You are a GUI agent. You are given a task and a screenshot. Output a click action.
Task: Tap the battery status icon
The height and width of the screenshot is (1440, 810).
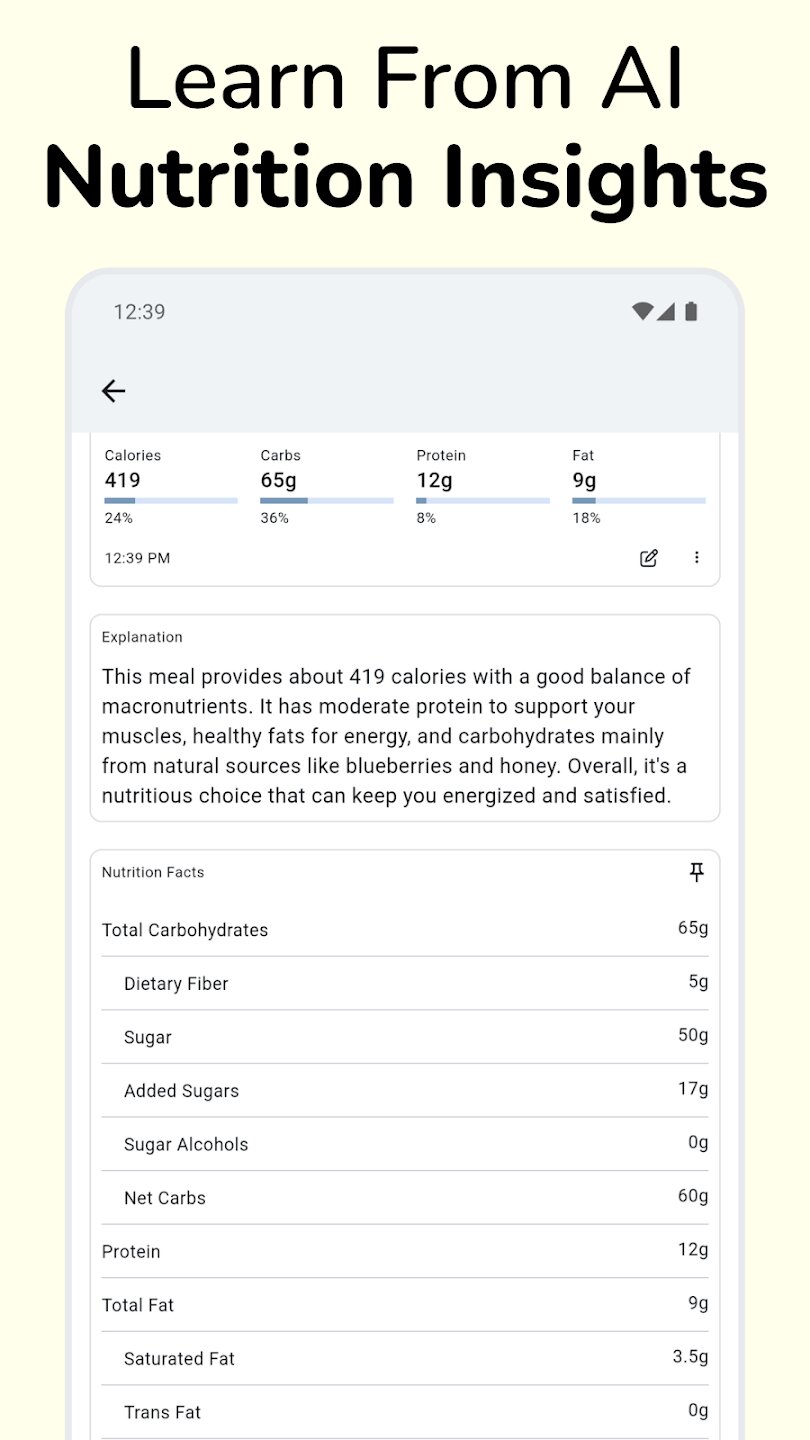tap(691, 312)
